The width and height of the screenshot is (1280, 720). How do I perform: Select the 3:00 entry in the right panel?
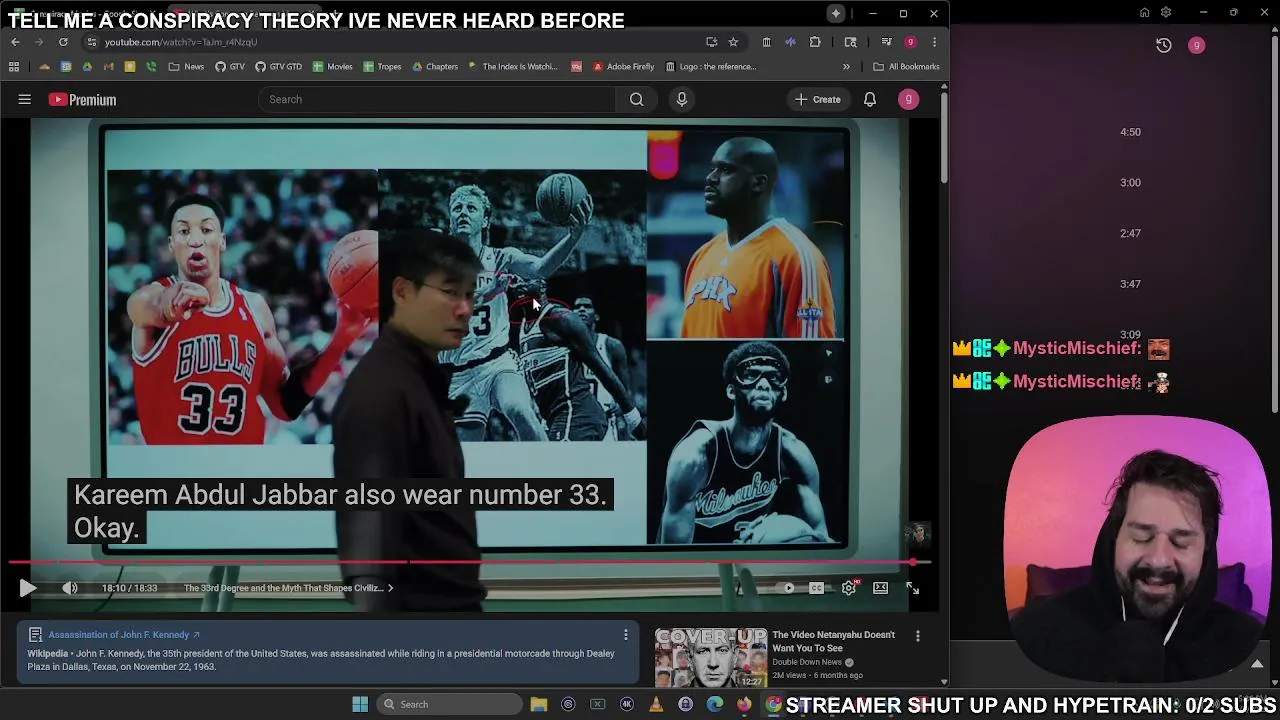coord(1130,183)
